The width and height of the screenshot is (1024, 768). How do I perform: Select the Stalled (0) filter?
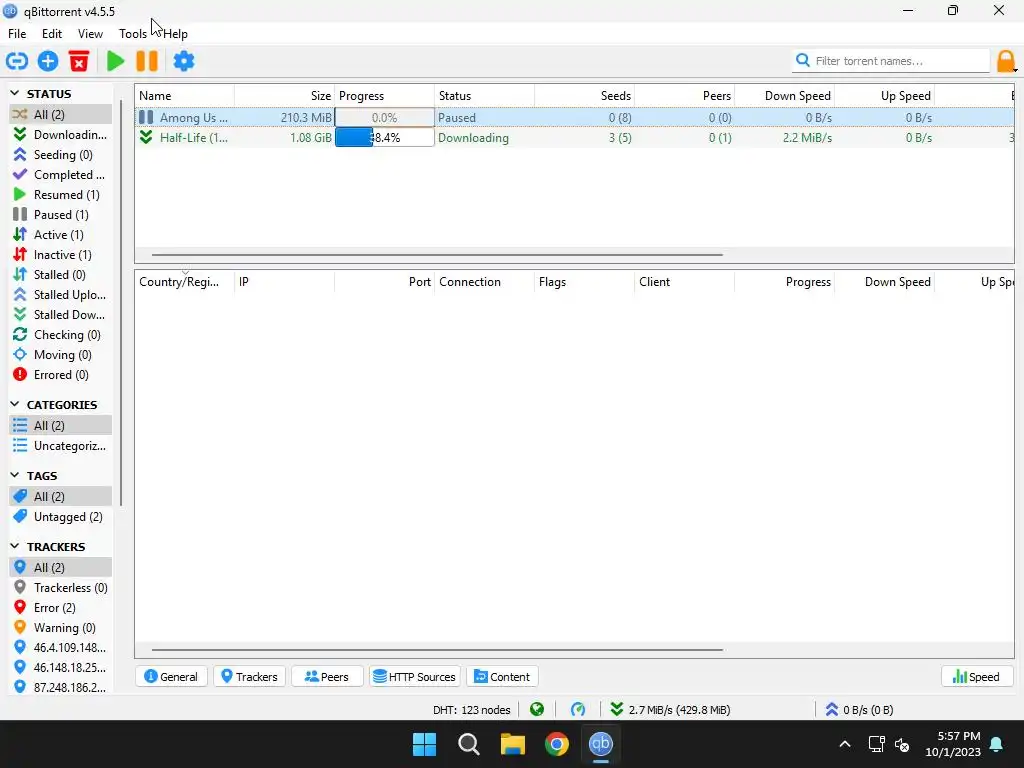coord(60,275)
